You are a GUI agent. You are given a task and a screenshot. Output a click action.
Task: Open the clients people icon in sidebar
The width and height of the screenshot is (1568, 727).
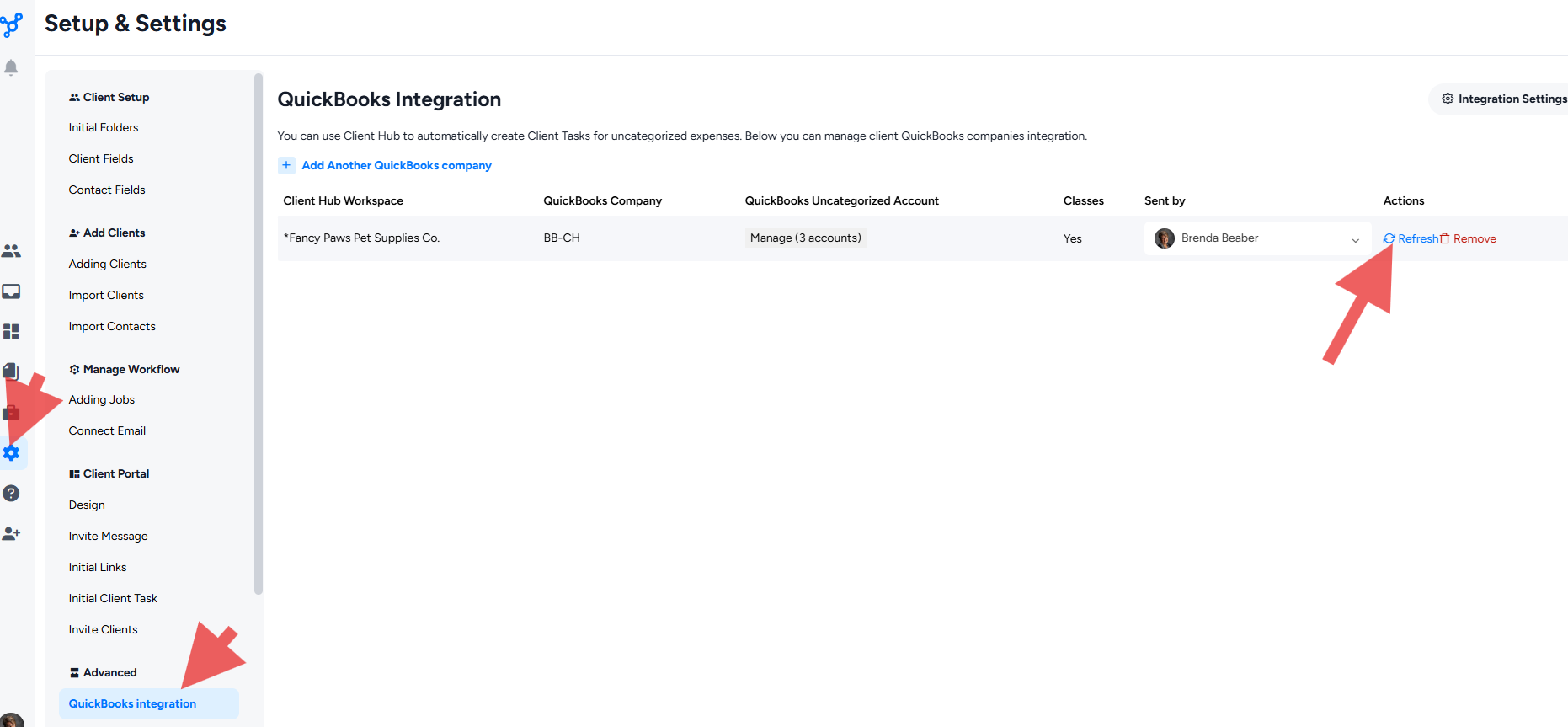(11, 251)
